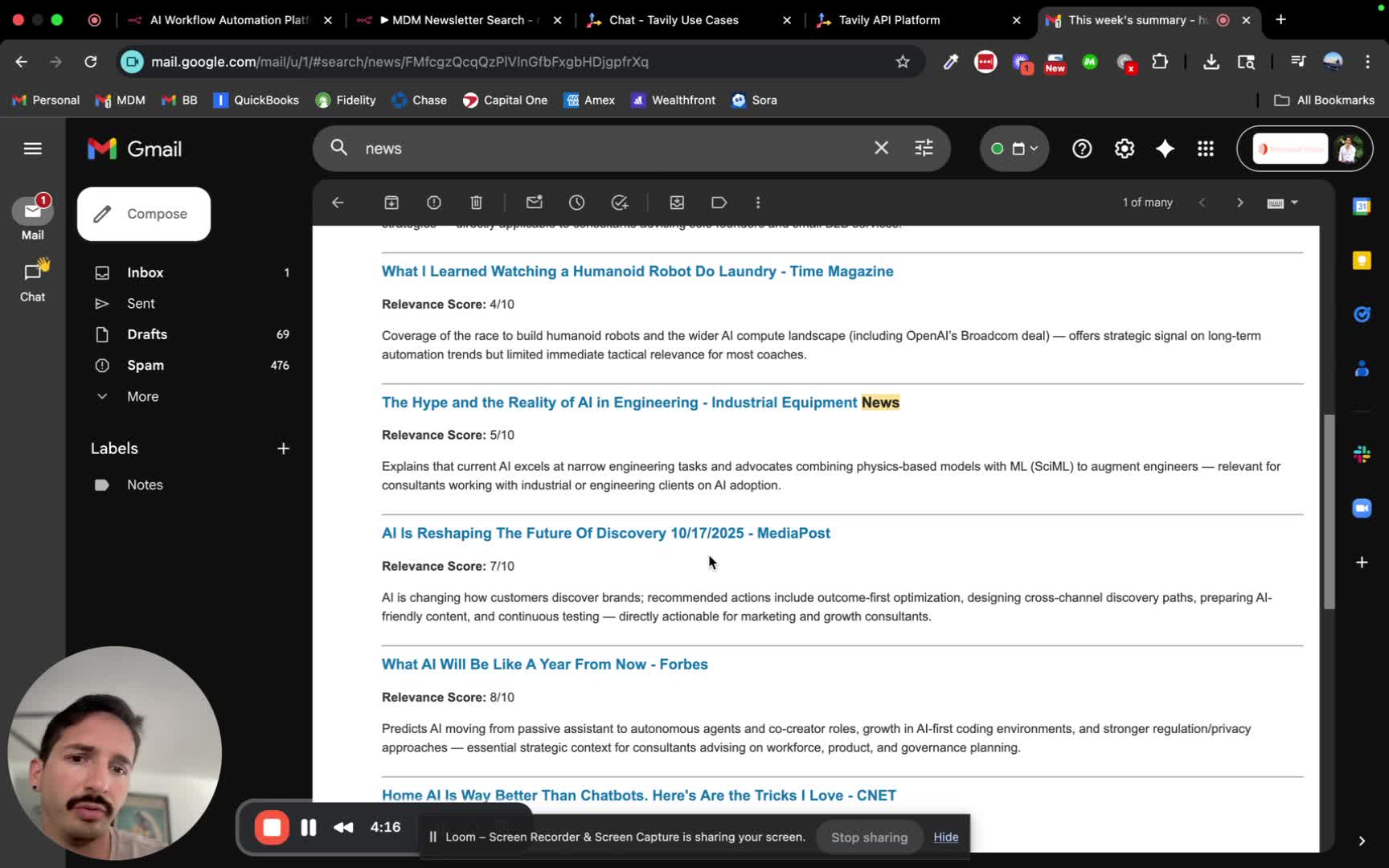This screenshot has height=868, width=1389.
Task: Clear the search field with X
Action: (x=882, y=148)
